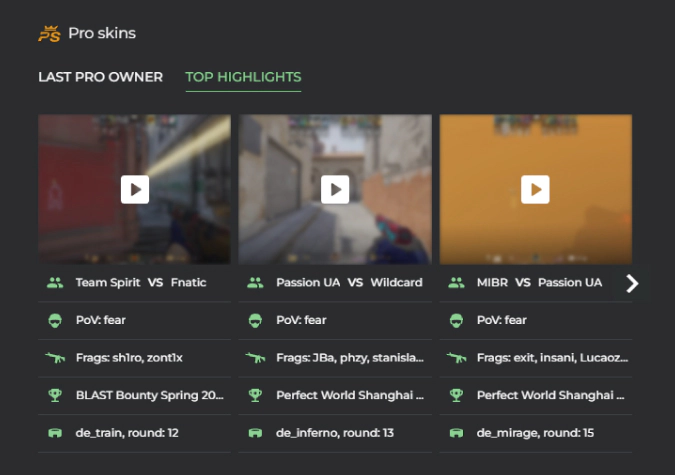
Task: Click the teams icon beside Passion UA VS Wildcard
Action: pos(255,283)
